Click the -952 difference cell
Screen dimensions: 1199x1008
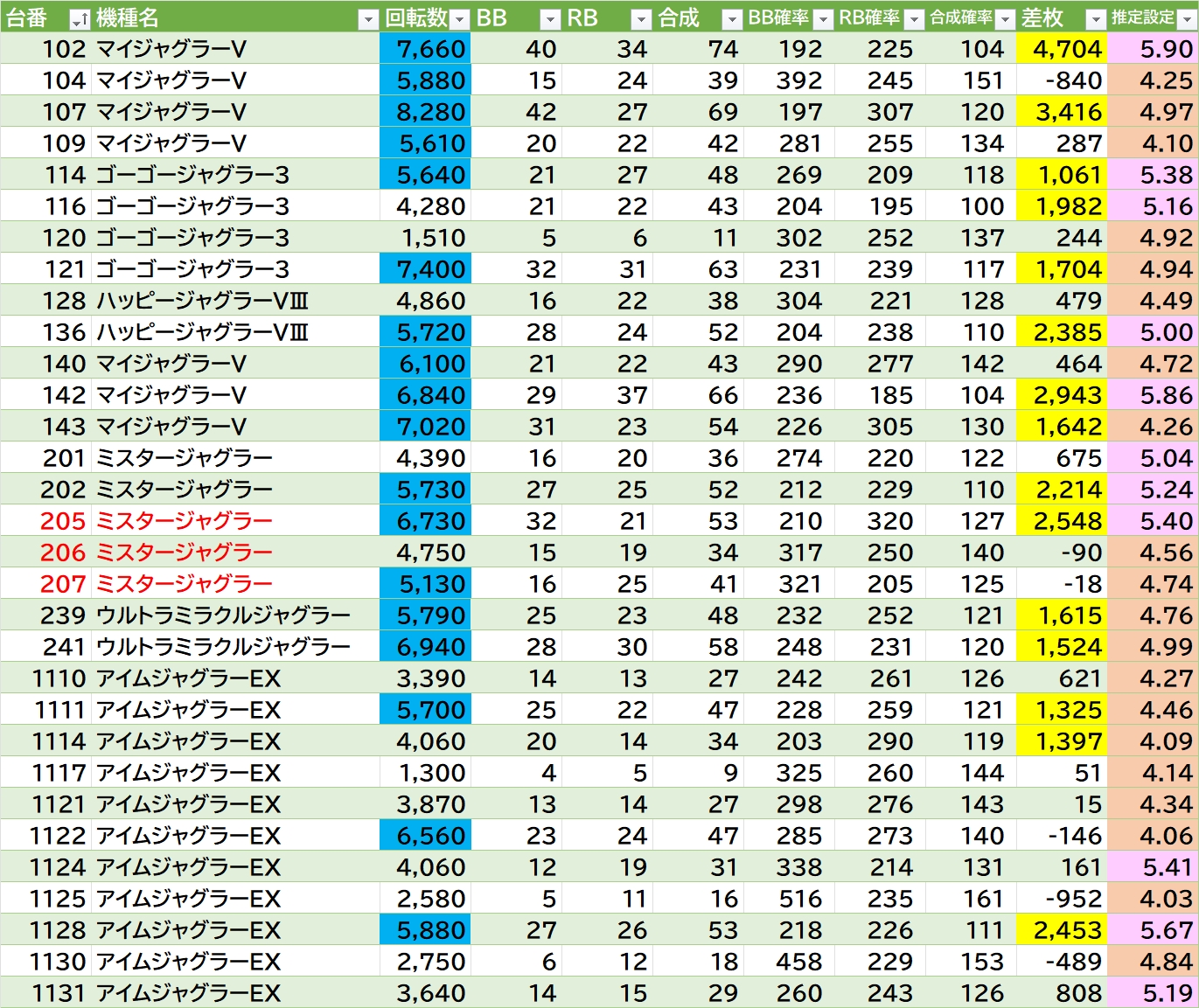coord(1062,899)
